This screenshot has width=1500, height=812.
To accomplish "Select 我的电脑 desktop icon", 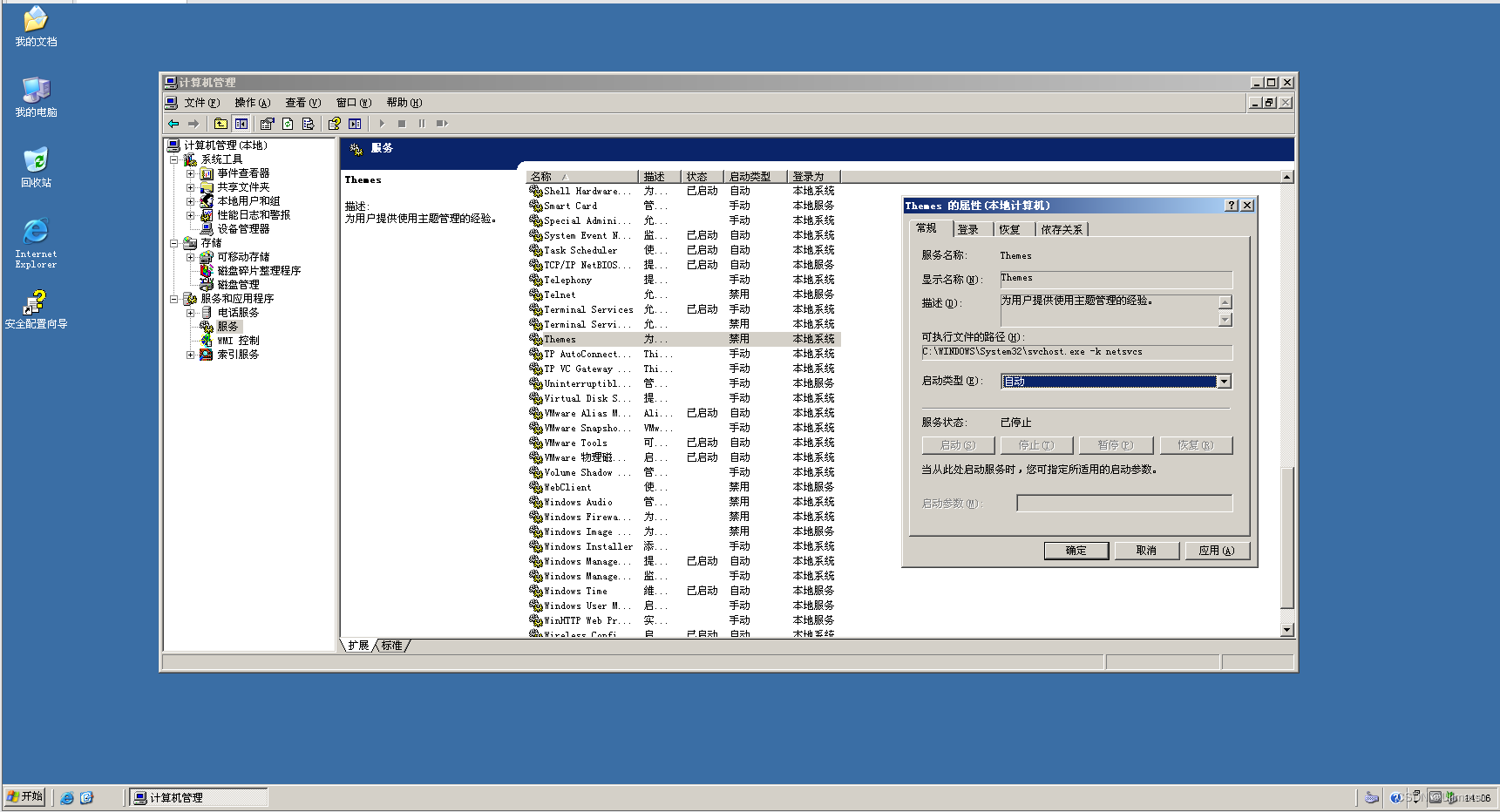I will [x=36, y=97].
